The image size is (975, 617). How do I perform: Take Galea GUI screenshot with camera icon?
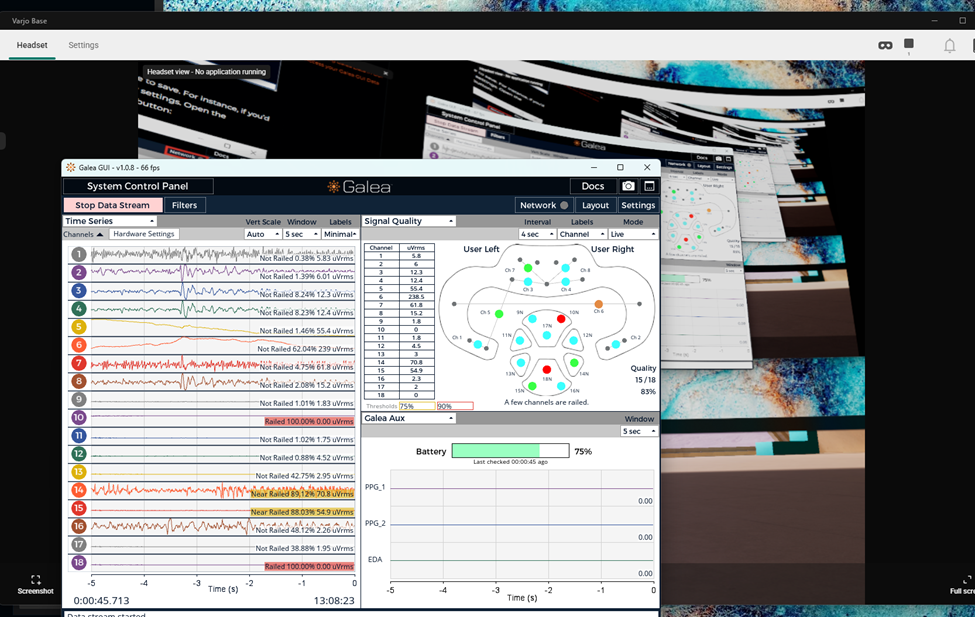pyautogui.click(x=628, y=186)
